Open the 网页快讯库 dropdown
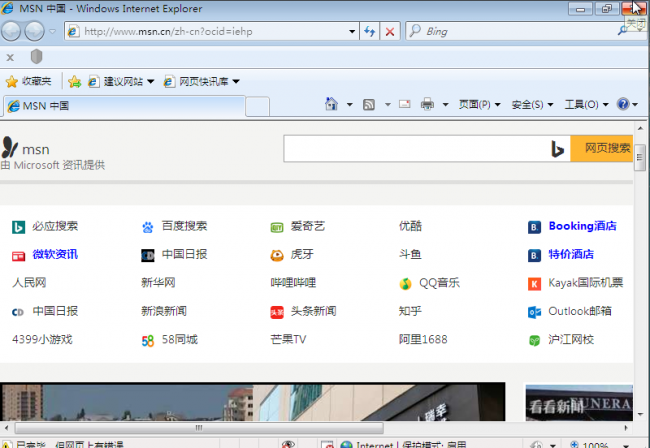Image resolution: width=650 pixels, height=448 pixels. coord(202,82)
